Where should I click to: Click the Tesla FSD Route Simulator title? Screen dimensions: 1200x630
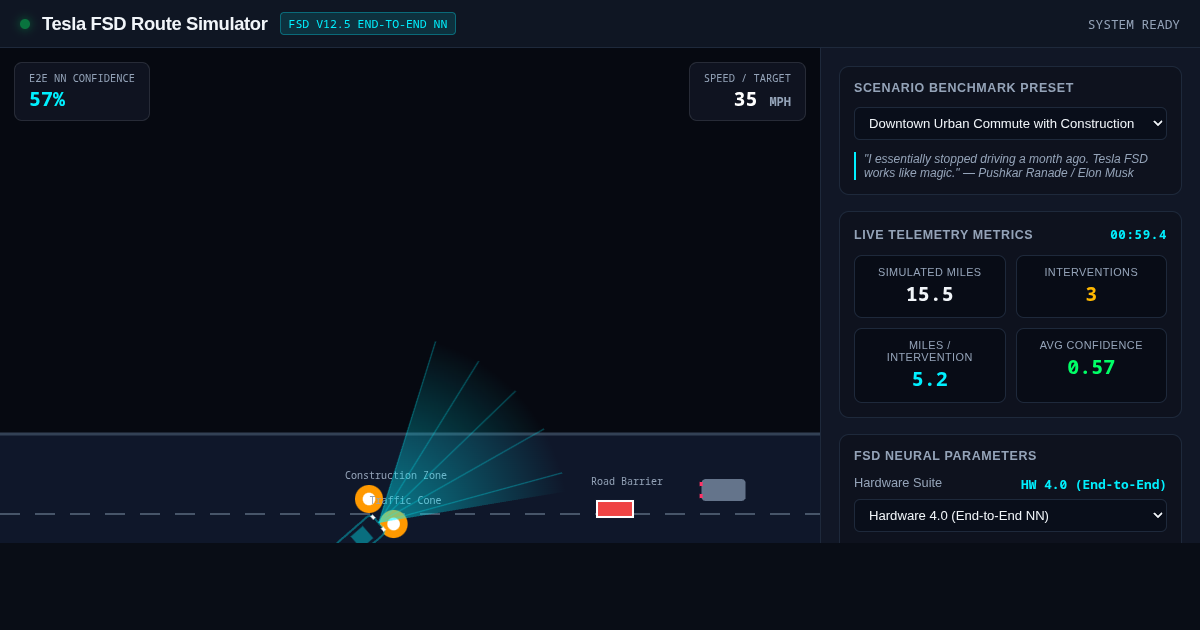pyautogui.click(x=155, y=24)
